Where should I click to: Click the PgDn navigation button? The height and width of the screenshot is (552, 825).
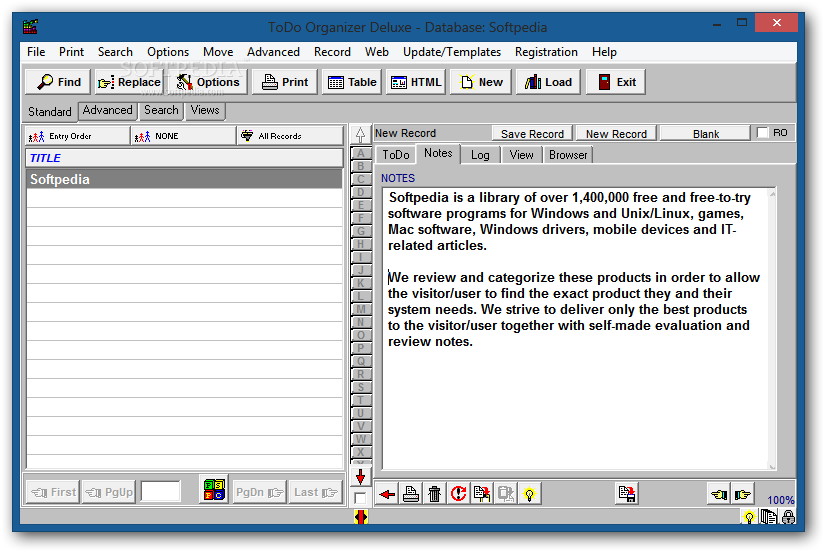[259, 493]
